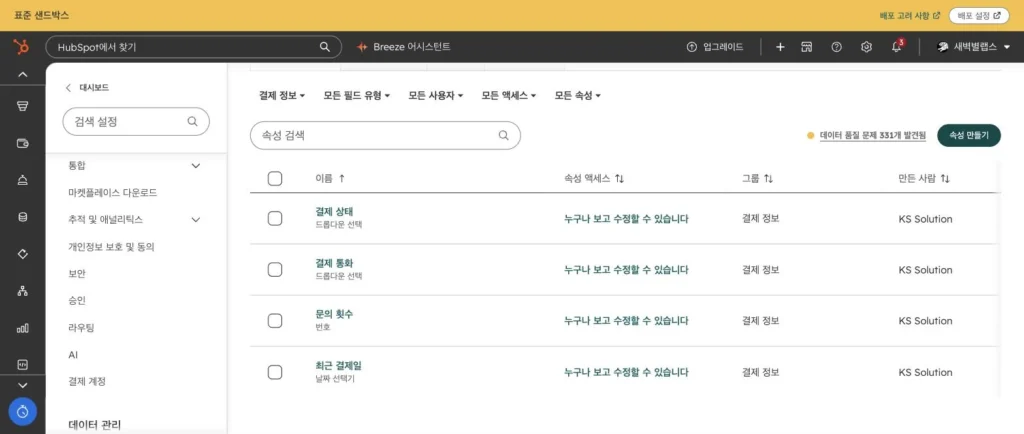Open the 모든 사용자 dropdown

pos(436,96)
